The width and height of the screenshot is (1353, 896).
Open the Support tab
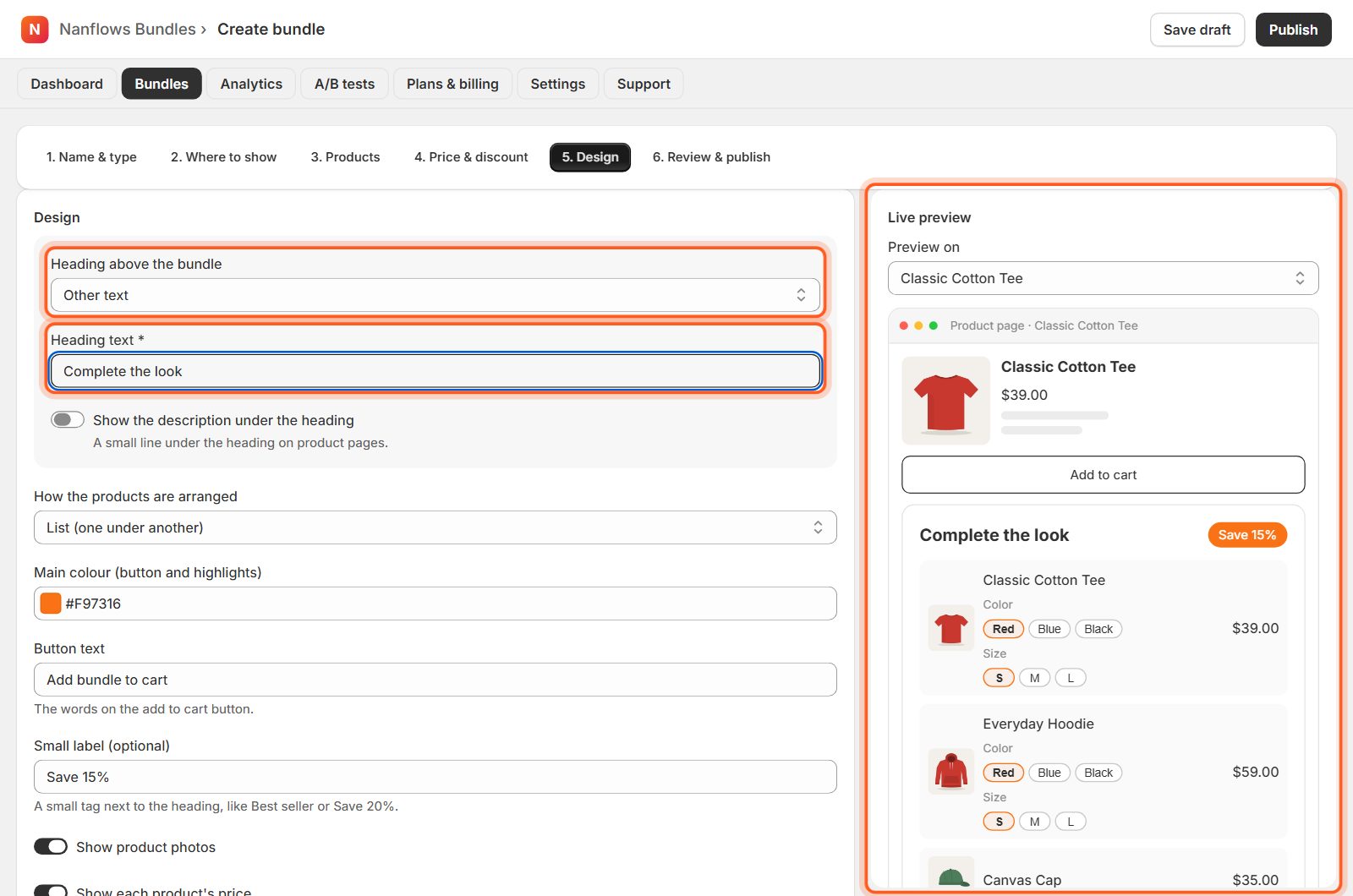[x=644, y=84]
